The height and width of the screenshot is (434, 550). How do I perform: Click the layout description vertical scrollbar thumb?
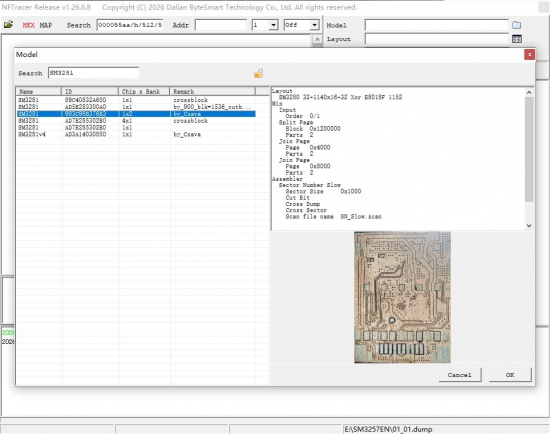(529, 149)
